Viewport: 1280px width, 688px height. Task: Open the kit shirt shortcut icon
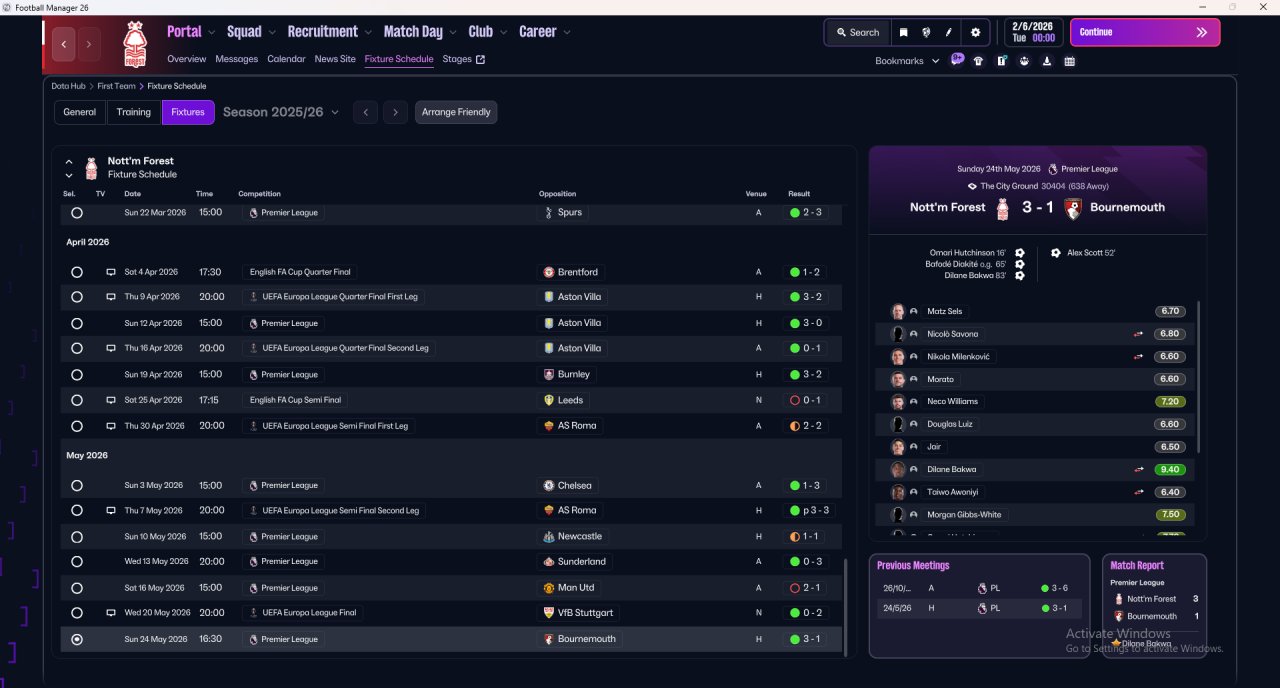(978, 61)
